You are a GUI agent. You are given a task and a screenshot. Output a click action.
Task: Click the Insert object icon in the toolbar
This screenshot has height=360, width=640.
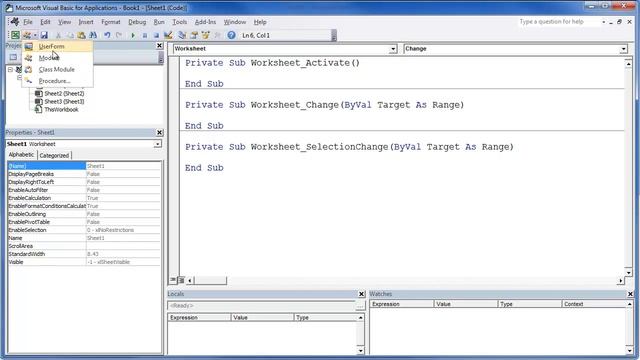[x=27, y=36]
